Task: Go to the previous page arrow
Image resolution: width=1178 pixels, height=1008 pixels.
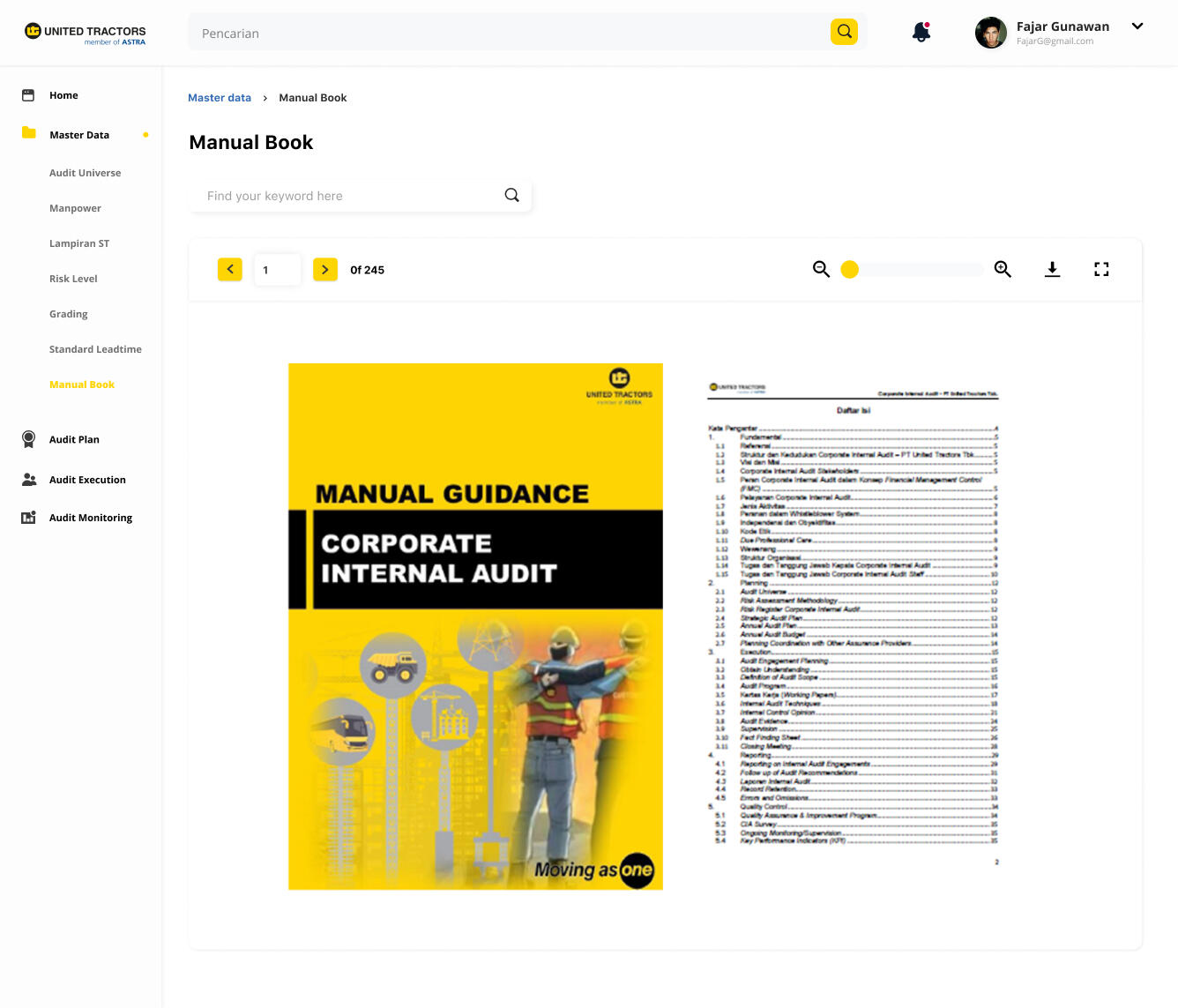Action: (230, 270)
